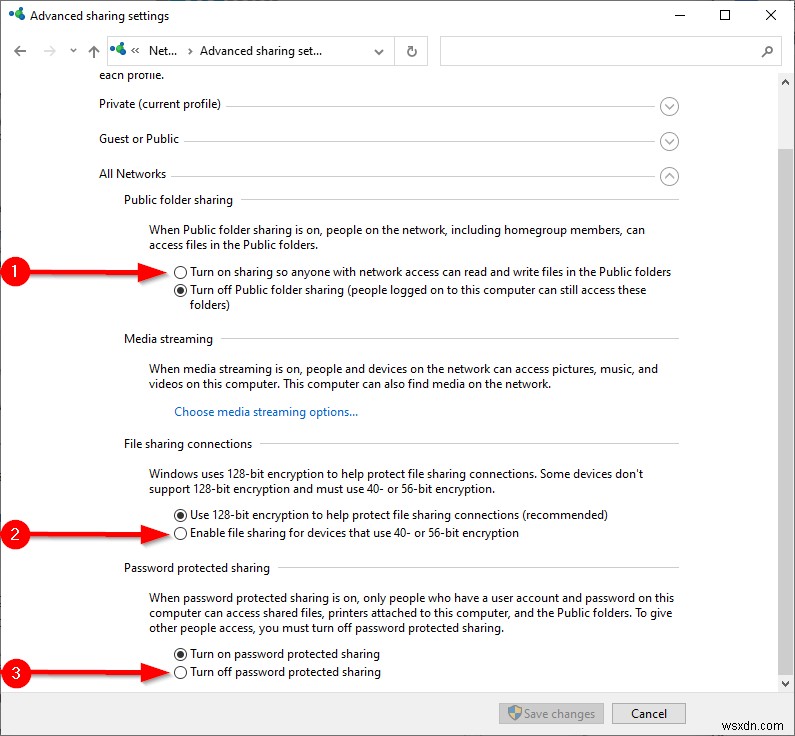Open Choose media streaming options link
This screenshot has height=736, width=795.
pyautogui.click(x=266, y=412)
